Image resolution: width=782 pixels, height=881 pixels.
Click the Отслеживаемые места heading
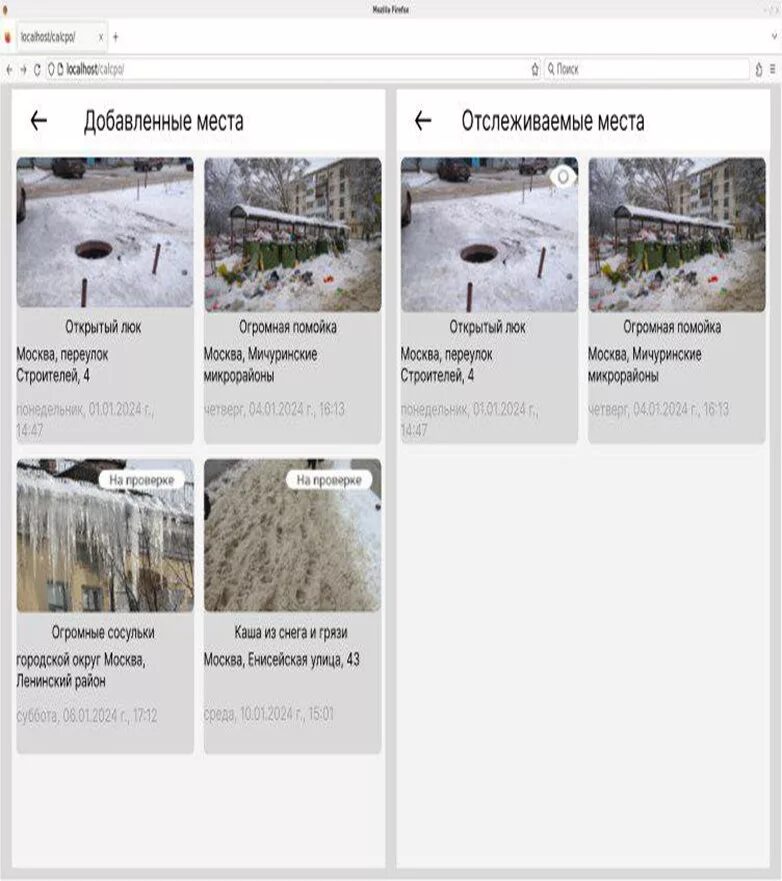pyautogui.click(x=553, y=121)
